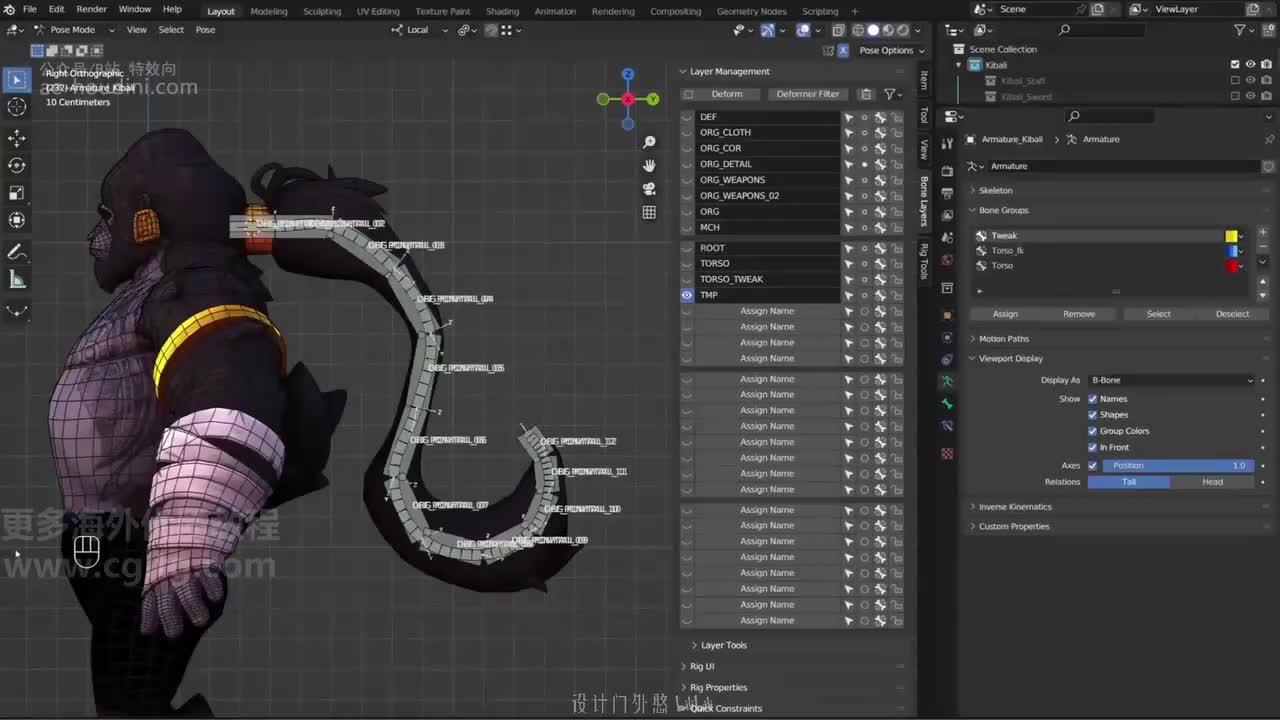Toggle visibility of the TMP layer
The image size is (1280, 720).
pyautogui.click(x=687, y=295)
